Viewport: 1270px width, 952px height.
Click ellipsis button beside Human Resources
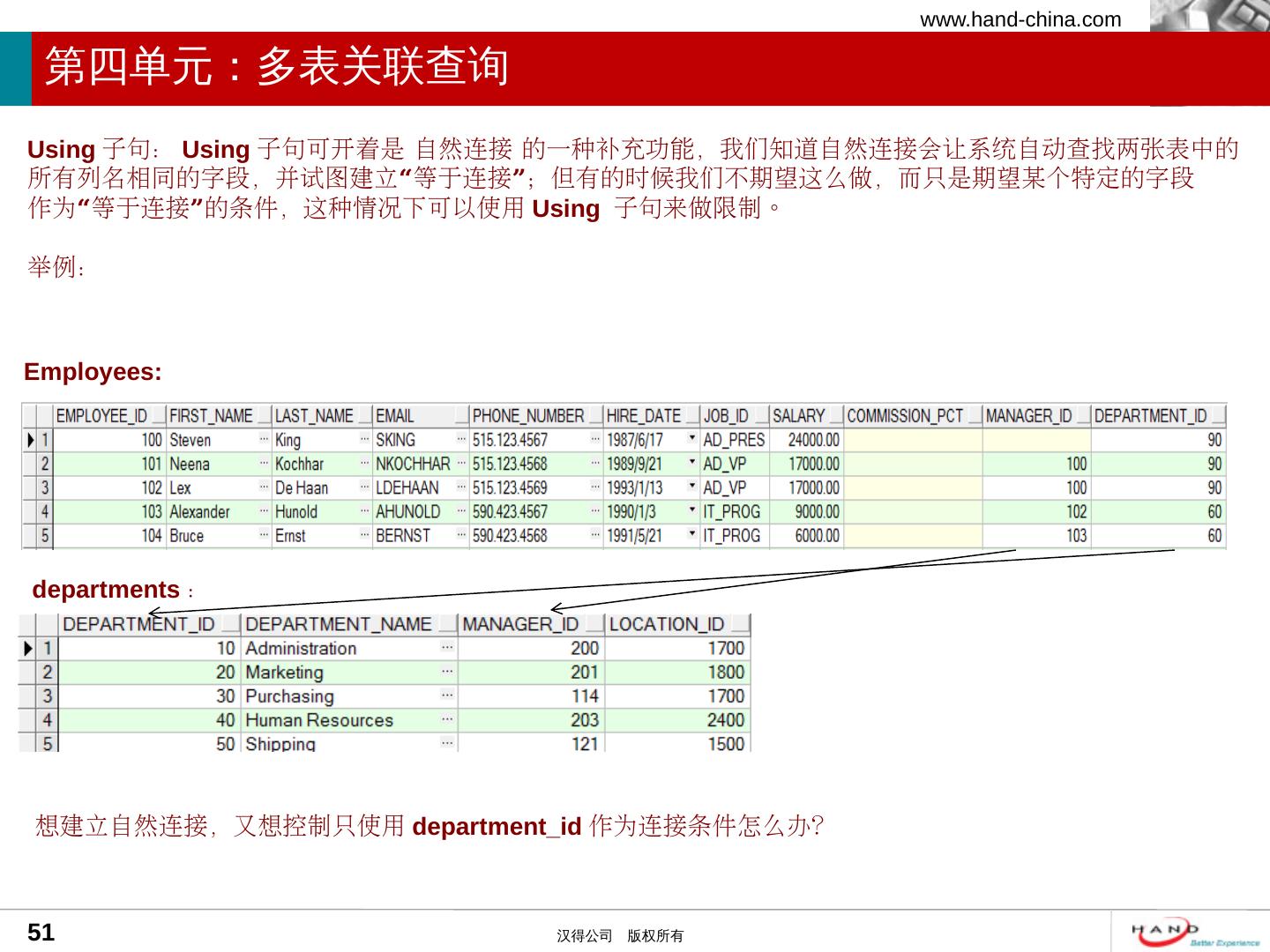pos(447,719)
